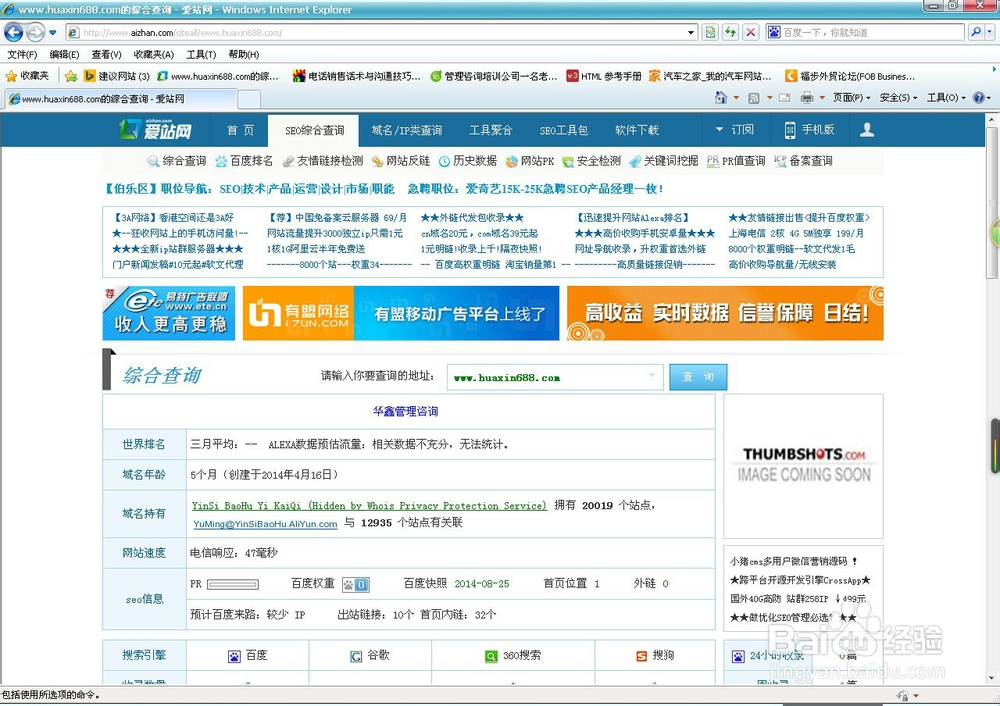Click the green refresh page icon
The width and height of the screenshot is (1000, 706).
(x=730, y=33)
